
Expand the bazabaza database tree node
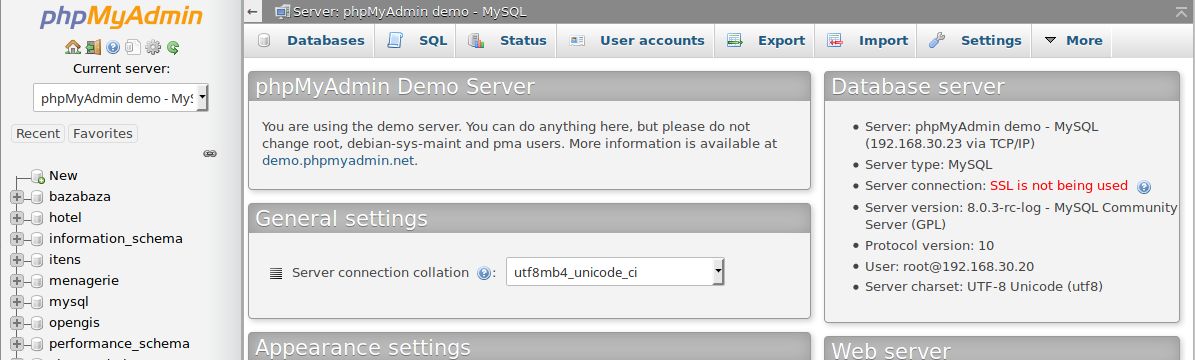[x=17, y=197]
